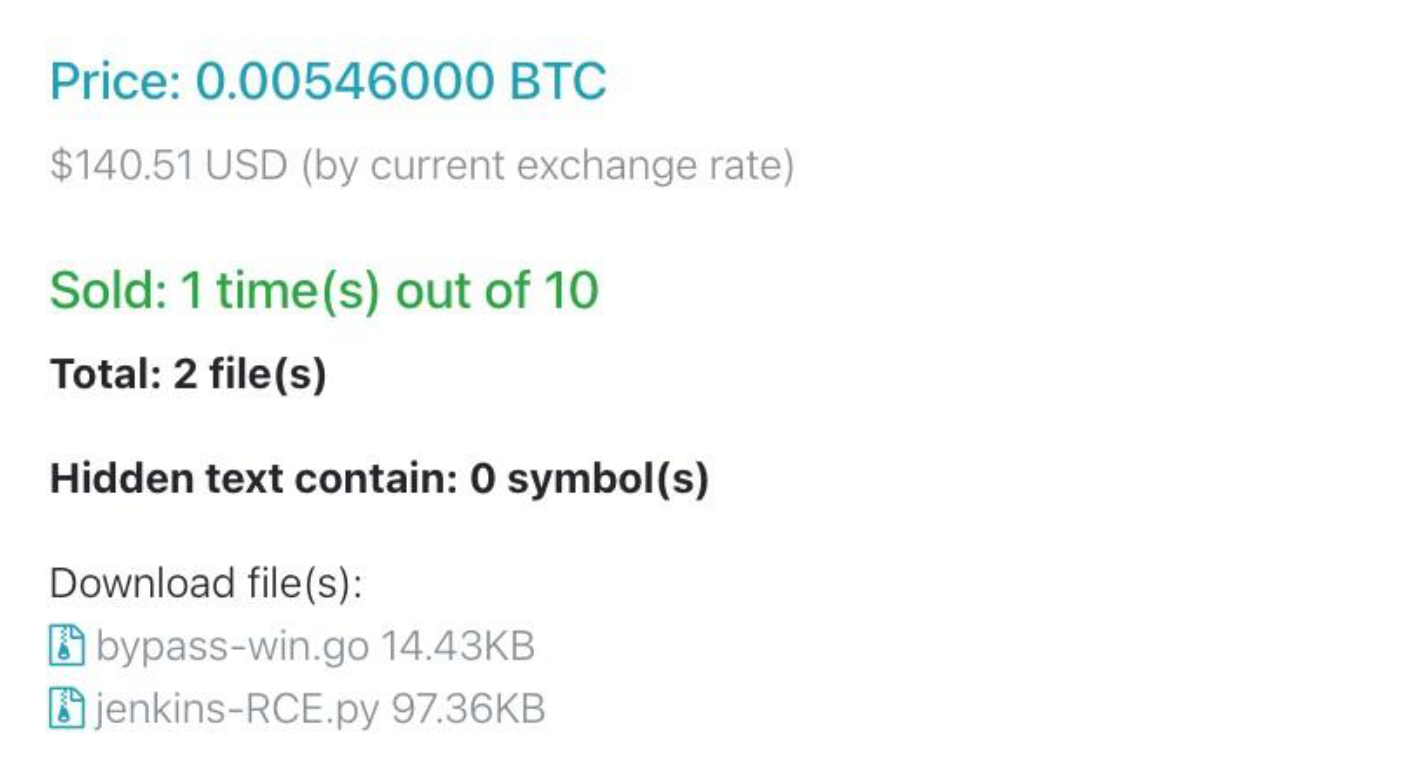Click the "out of 10" text

coord(497,291)
